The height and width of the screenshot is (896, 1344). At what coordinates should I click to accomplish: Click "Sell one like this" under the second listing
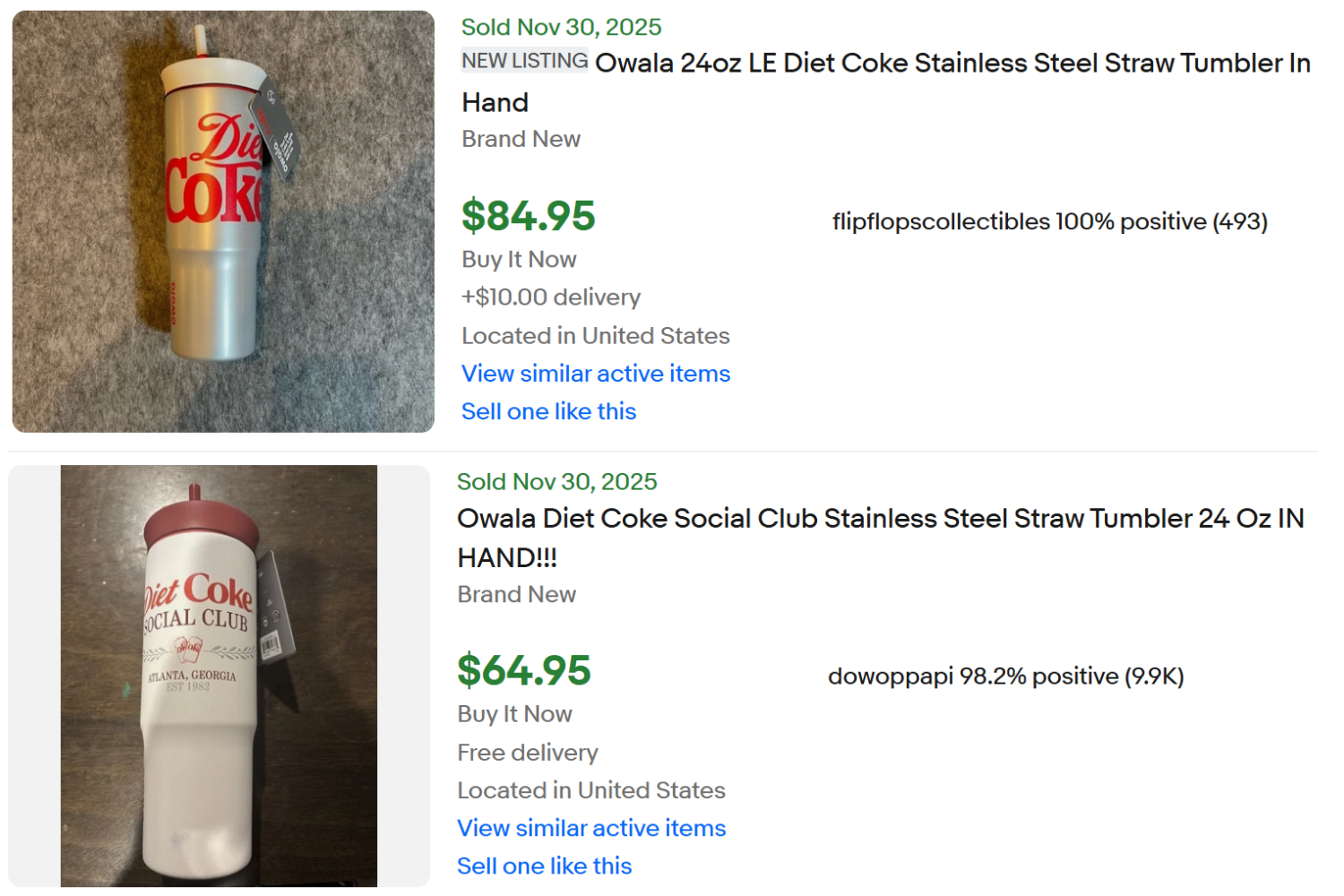[544, 866]
